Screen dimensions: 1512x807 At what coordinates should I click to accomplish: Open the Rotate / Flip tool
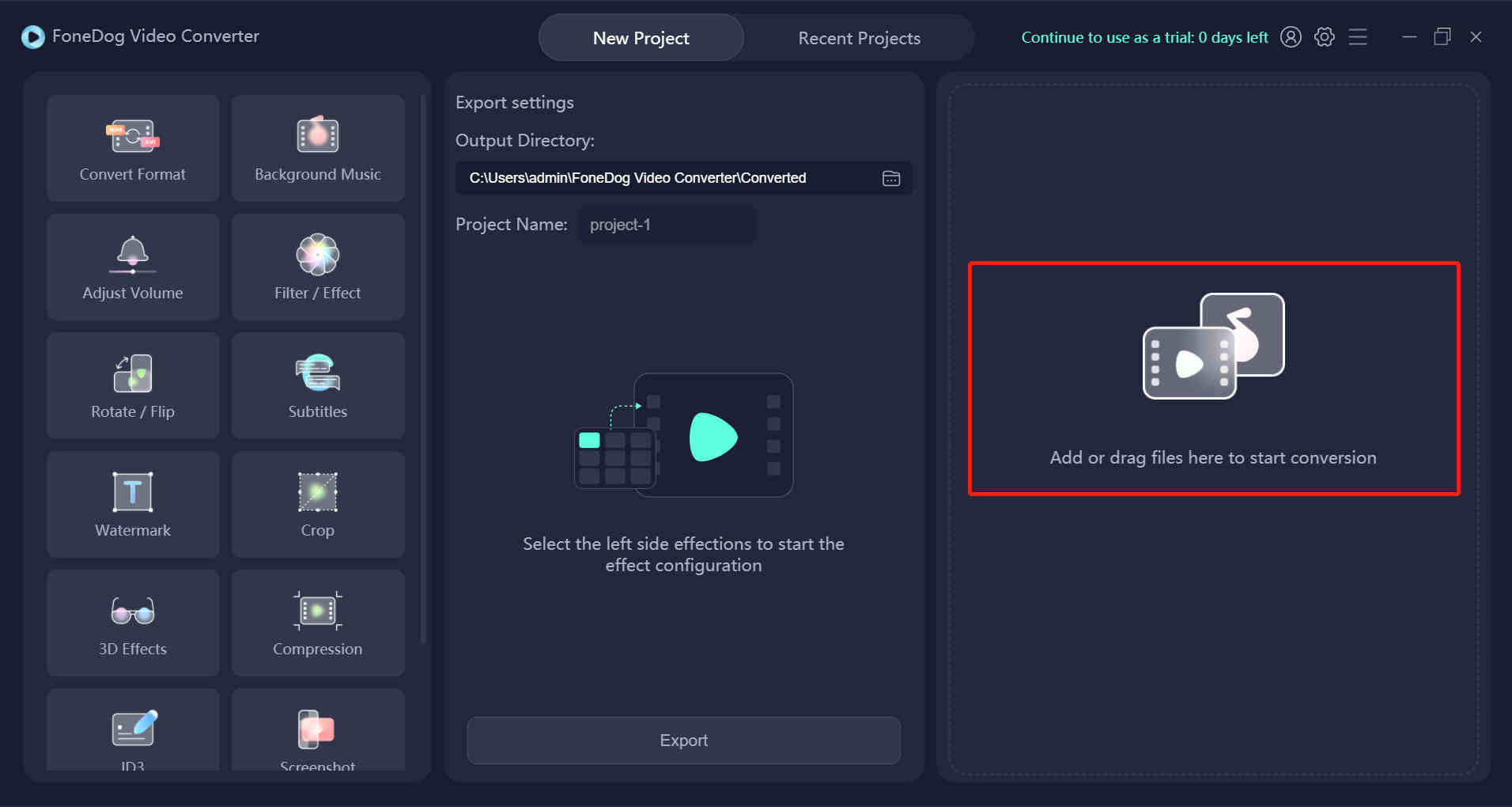[x=133, y=385]
